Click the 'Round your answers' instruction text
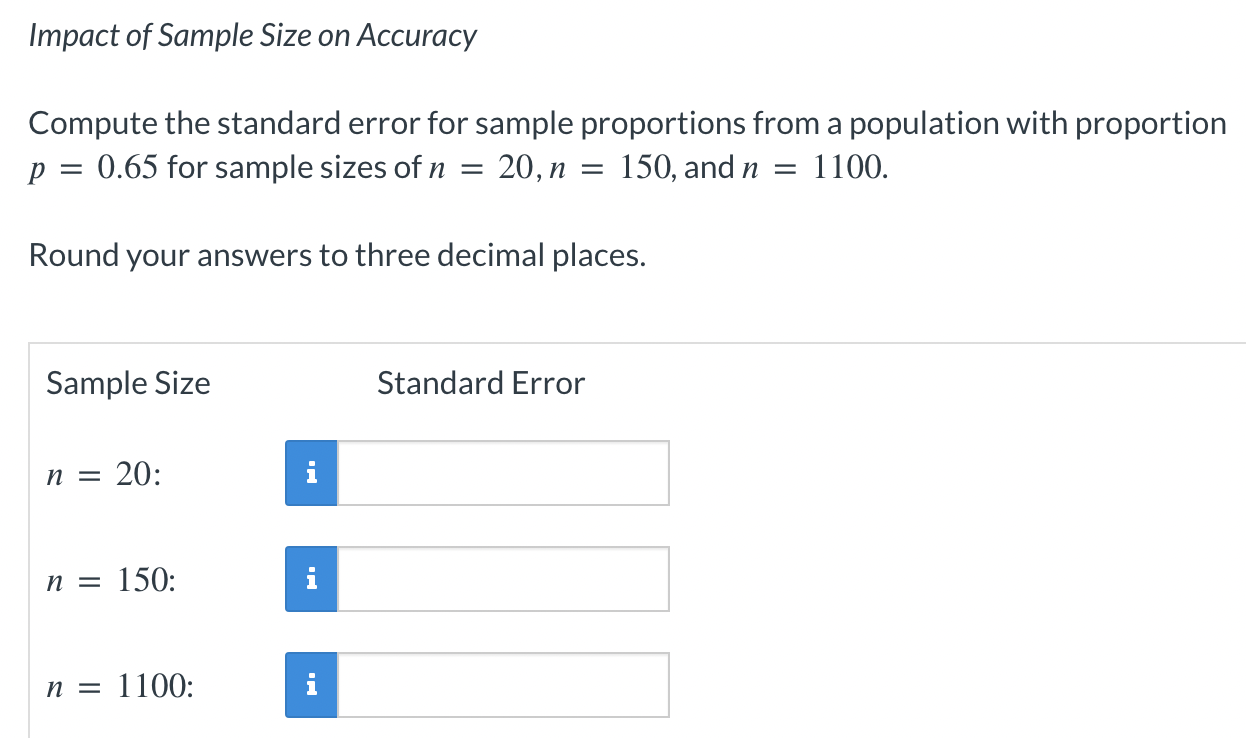 [337, 255]
